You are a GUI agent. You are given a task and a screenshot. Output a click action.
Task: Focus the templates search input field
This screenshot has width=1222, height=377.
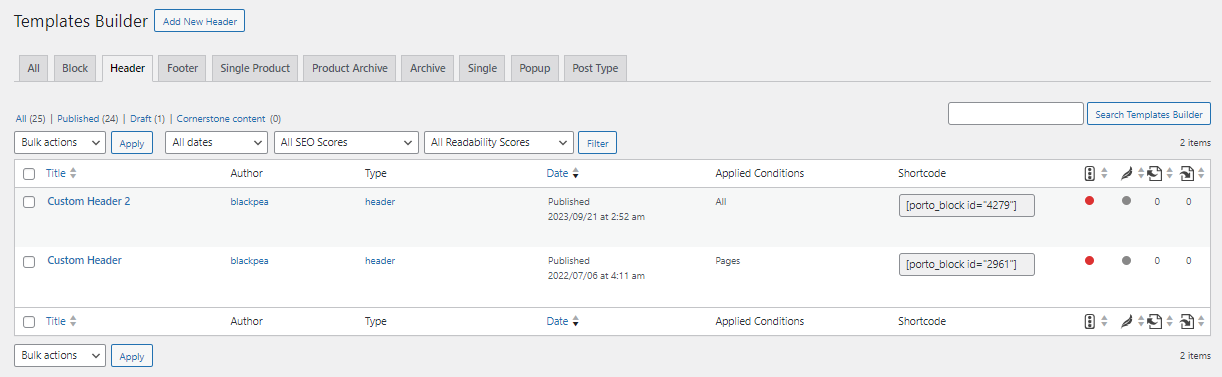[1016, 114]
